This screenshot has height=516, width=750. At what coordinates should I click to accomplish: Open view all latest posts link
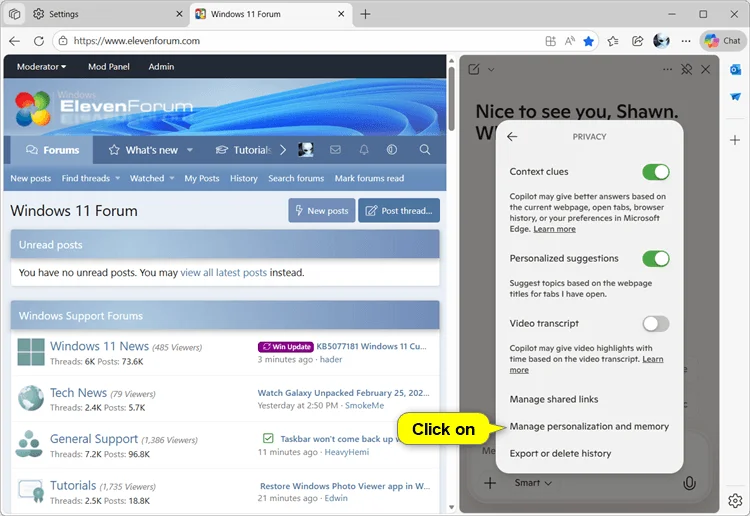(223, 273)
